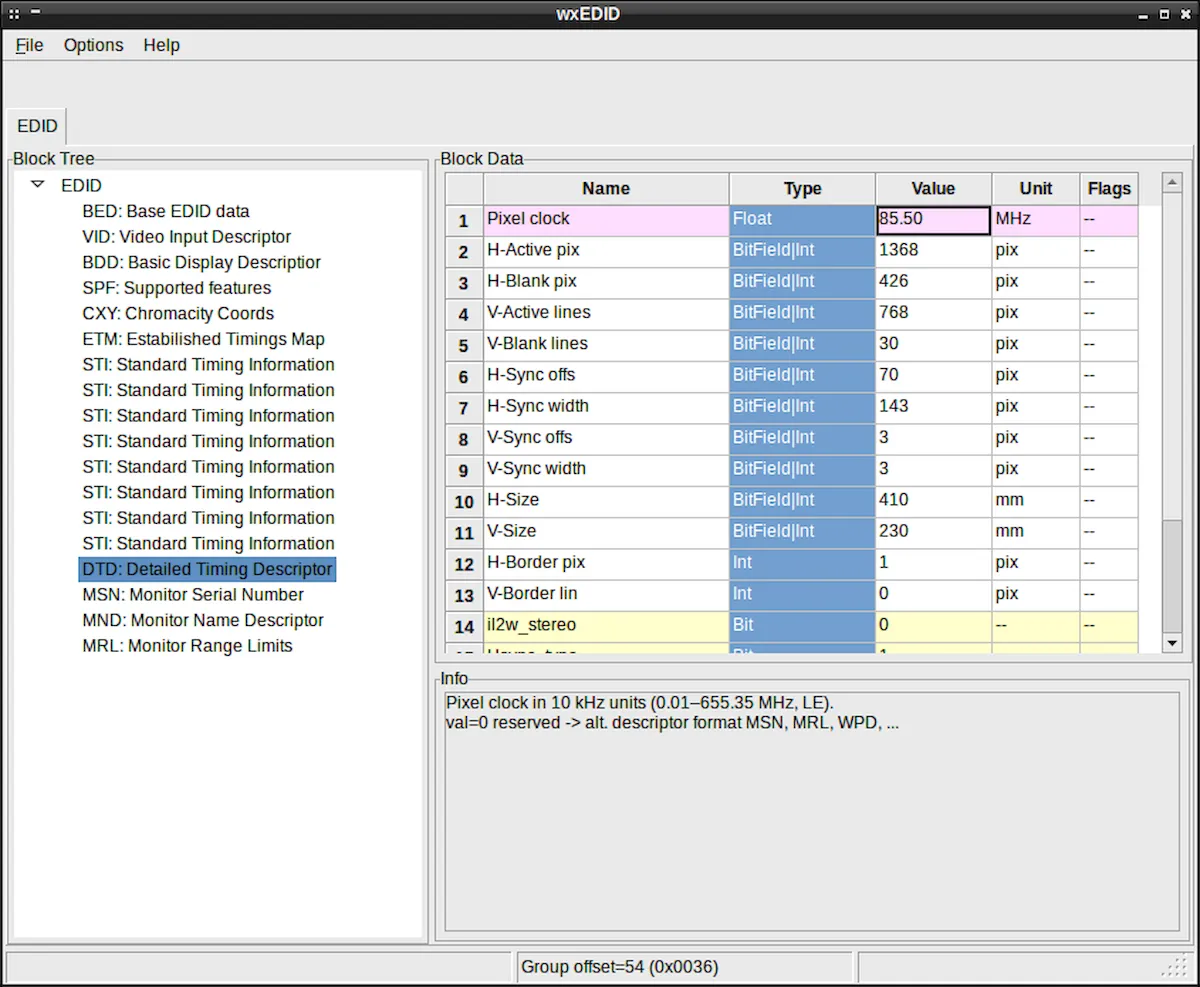Click the Block Data vertical scrollbar thumb
Image resolution: width=1200 pixels, height=987 pixels.
1172,576
